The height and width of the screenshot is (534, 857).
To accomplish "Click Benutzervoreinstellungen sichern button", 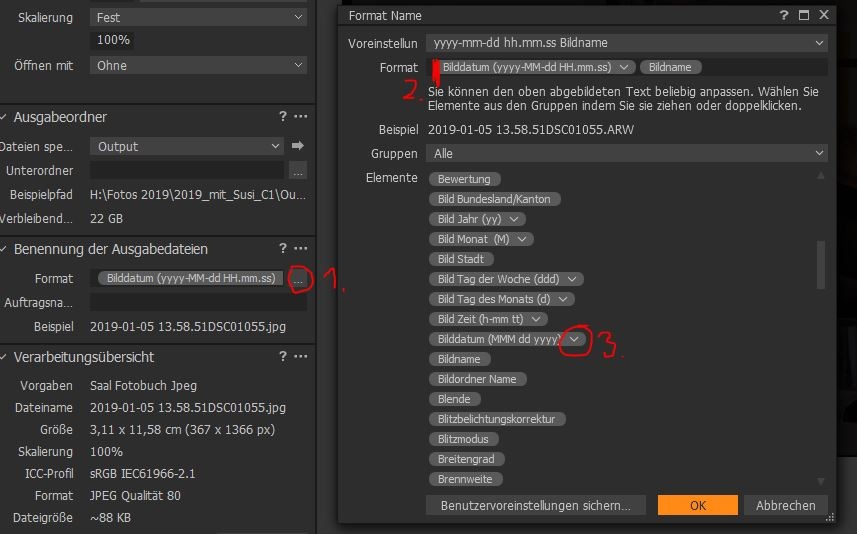I will coord(535,505).
